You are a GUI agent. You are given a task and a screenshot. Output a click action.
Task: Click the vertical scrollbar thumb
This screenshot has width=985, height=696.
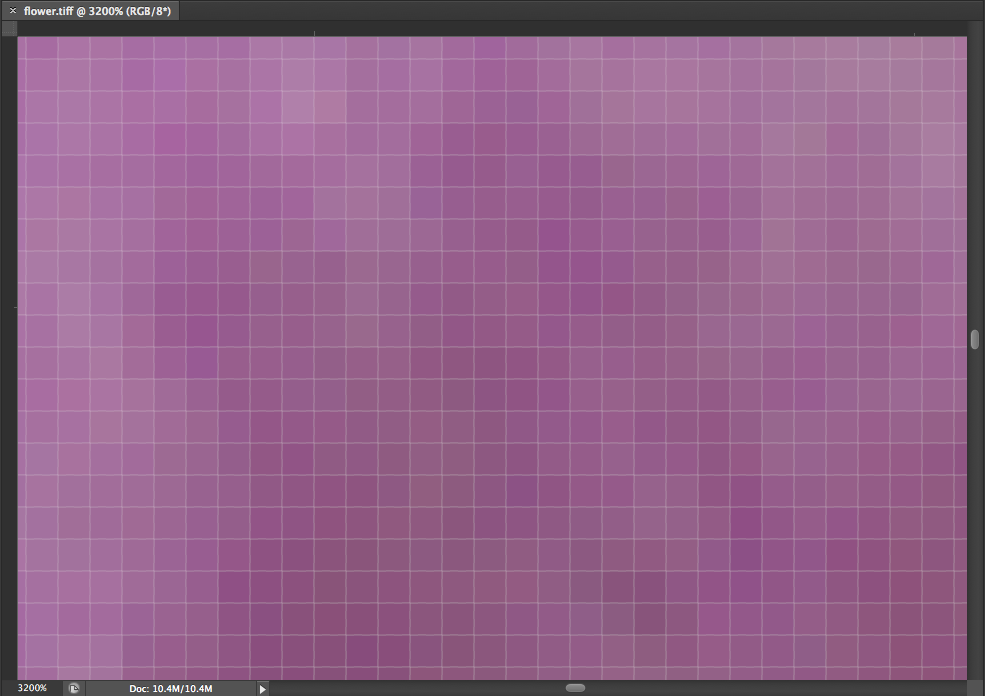pyautogui.click(x=975, y=339)
